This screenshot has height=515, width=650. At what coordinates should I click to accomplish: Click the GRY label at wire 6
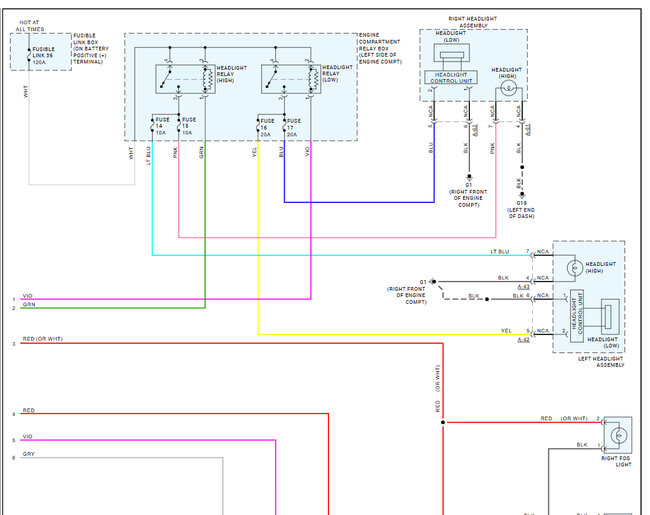pos(29,454)
